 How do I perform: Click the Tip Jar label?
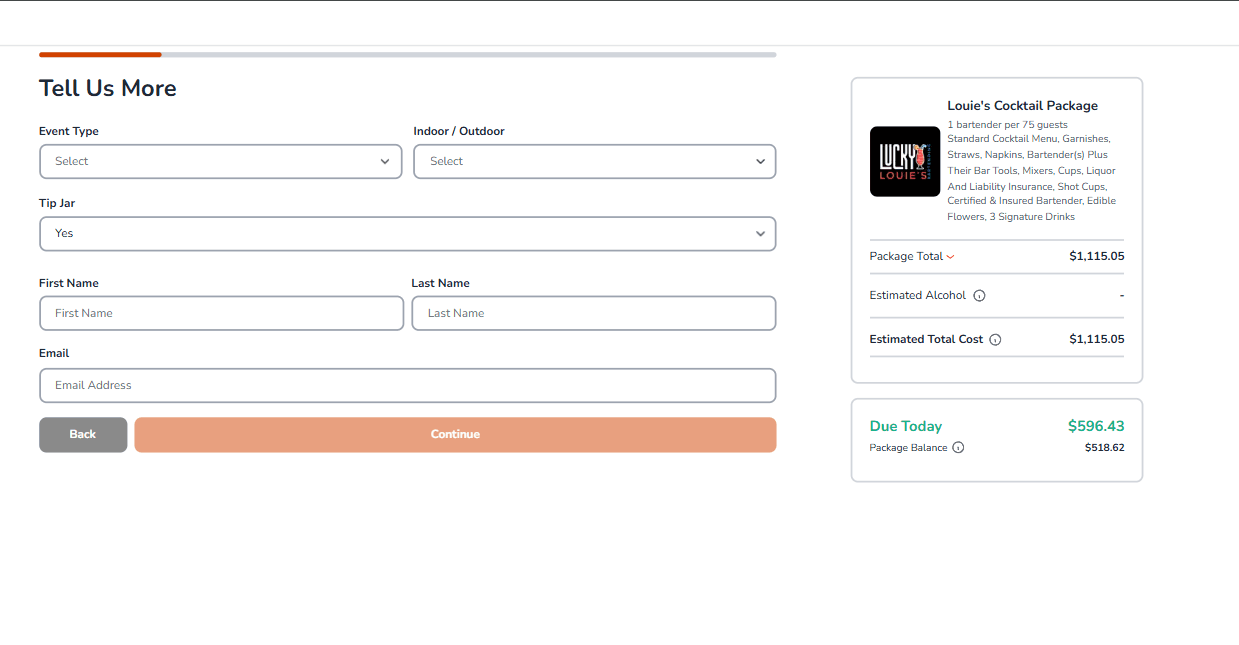click(x=57, y=203)
